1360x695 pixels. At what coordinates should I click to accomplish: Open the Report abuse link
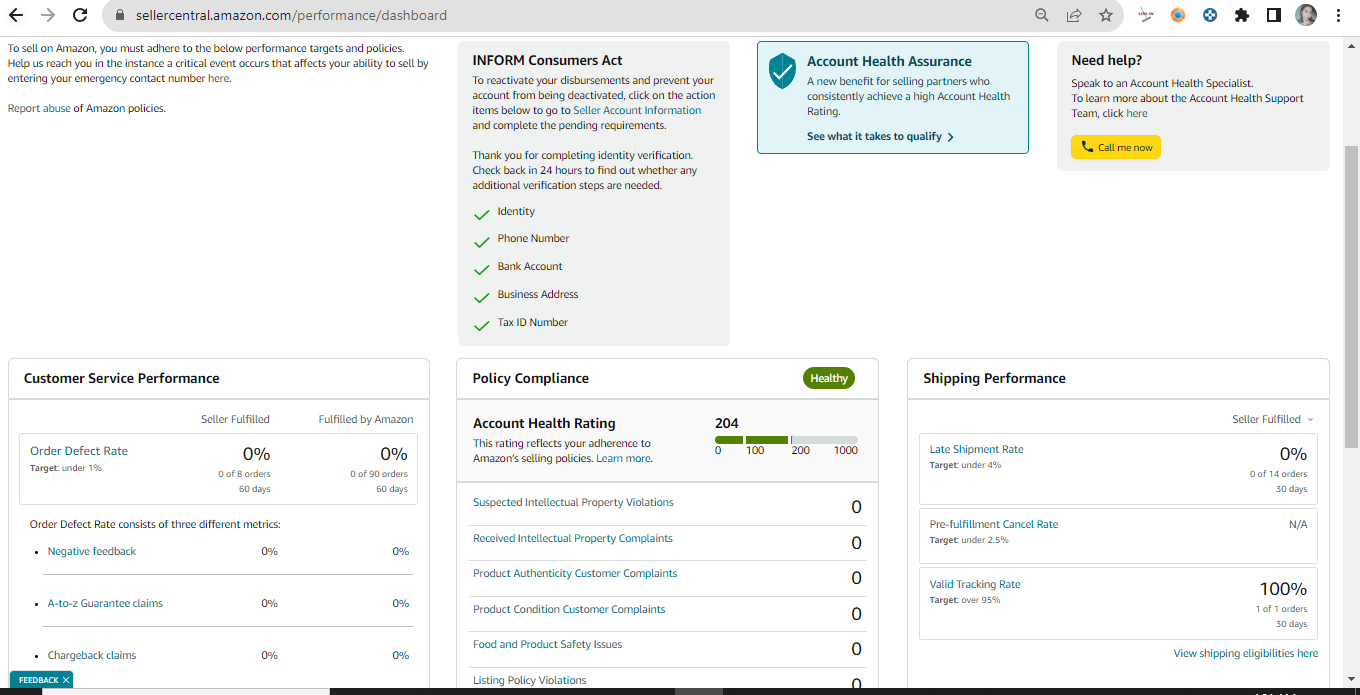[x=39, y=108]
